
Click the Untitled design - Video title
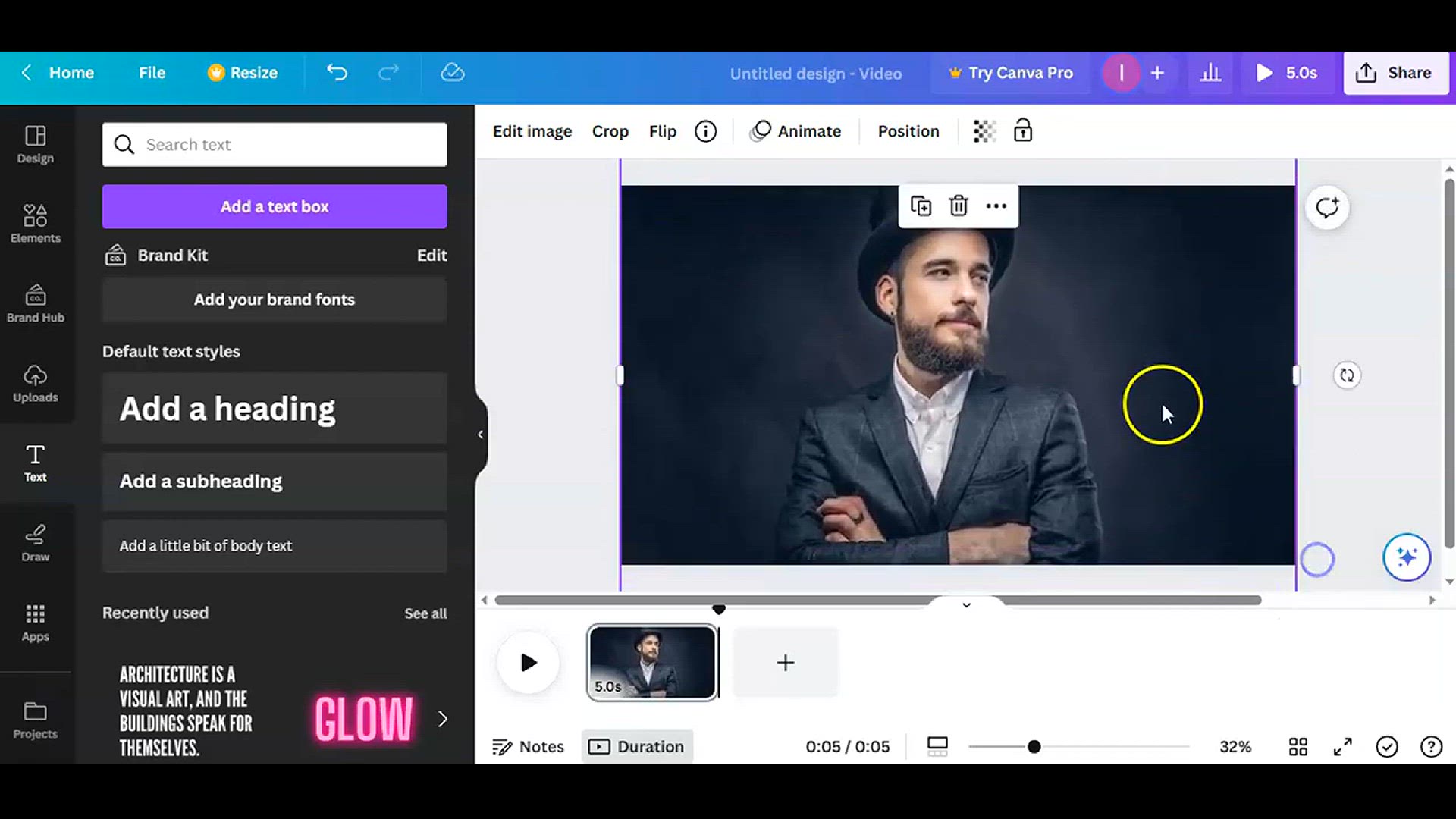(x=816, y=74)
